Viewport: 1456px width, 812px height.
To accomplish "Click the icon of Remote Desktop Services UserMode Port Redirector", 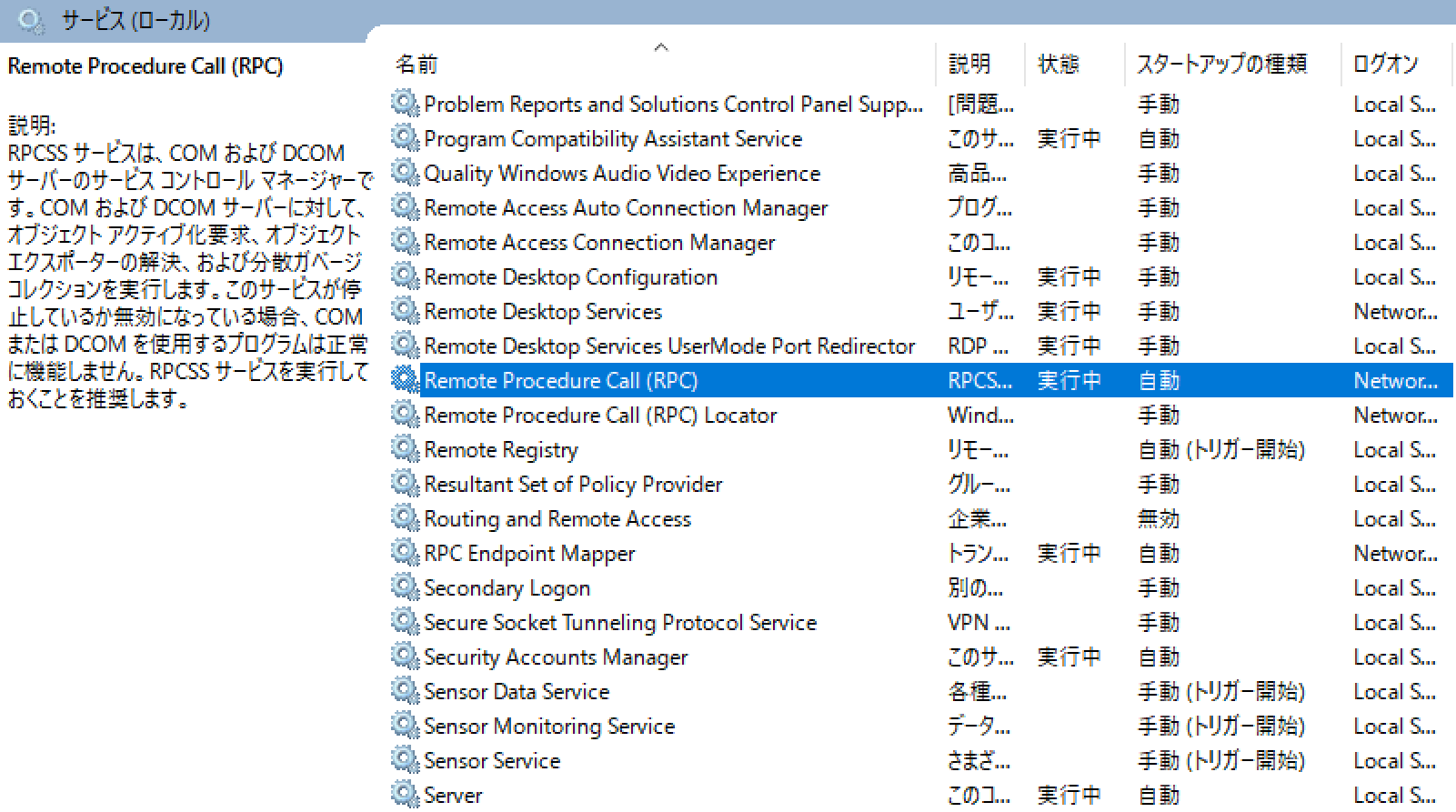I will (405, 346).
